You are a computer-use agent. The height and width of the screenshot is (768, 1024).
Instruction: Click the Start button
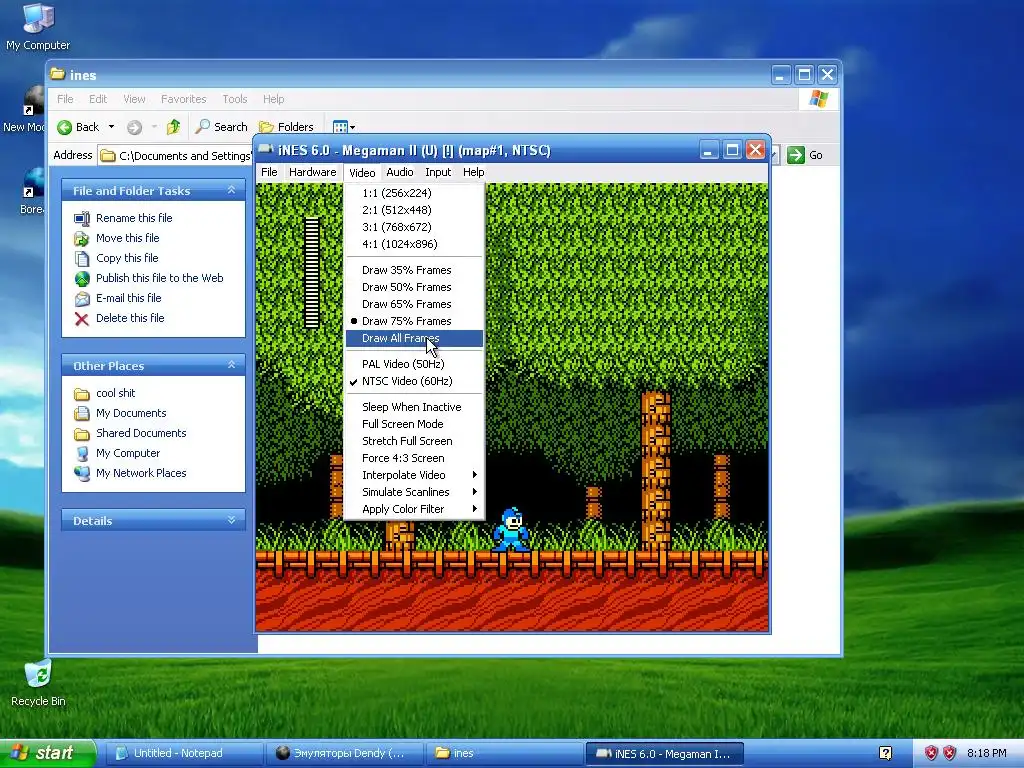point(48,753)
